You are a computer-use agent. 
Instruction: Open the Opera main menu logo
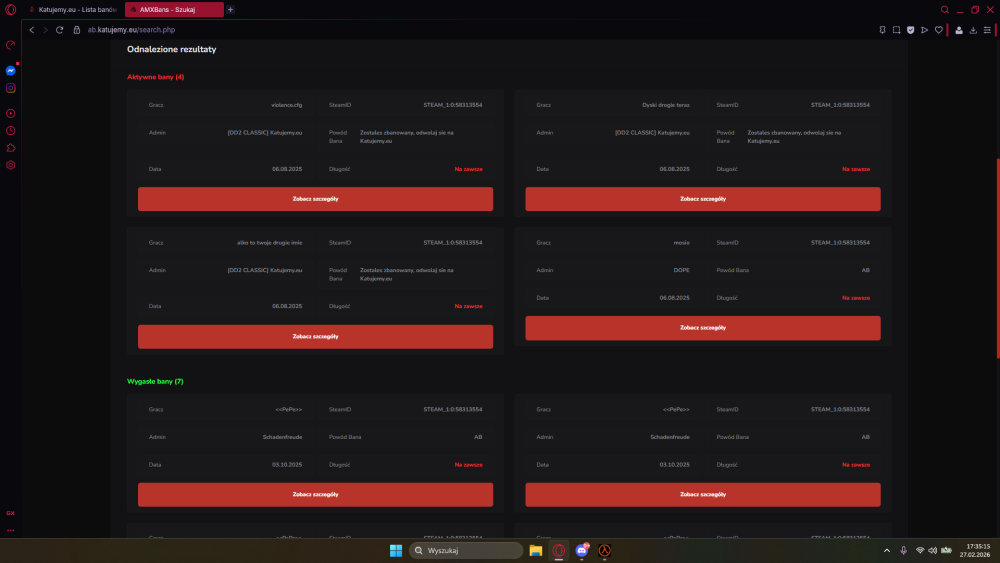pyautogui.click(x=10, y=10)
